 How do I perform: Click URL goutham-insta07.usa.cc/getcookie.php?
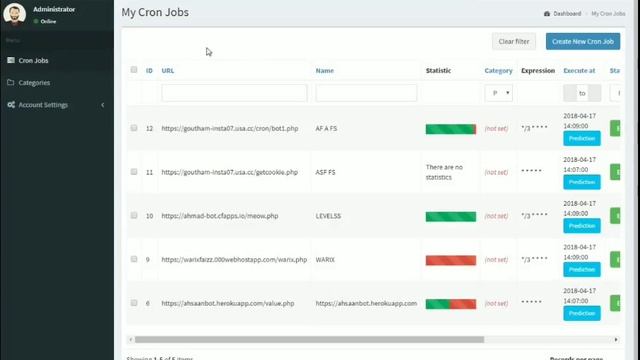(x=229, y=172)
